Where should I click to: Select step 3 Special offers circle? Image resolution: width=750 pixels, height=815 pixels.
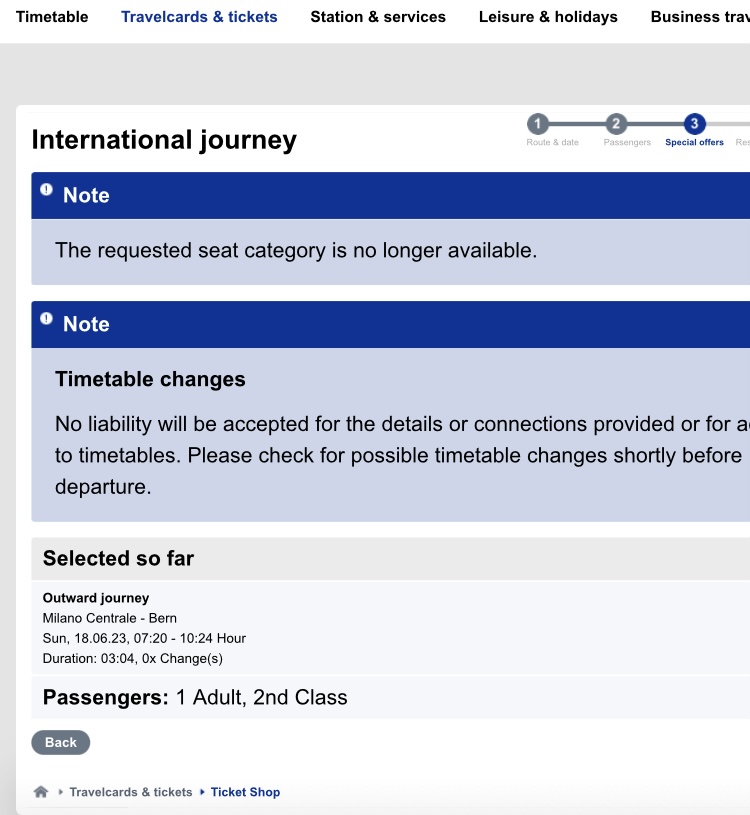click(694, 124)
